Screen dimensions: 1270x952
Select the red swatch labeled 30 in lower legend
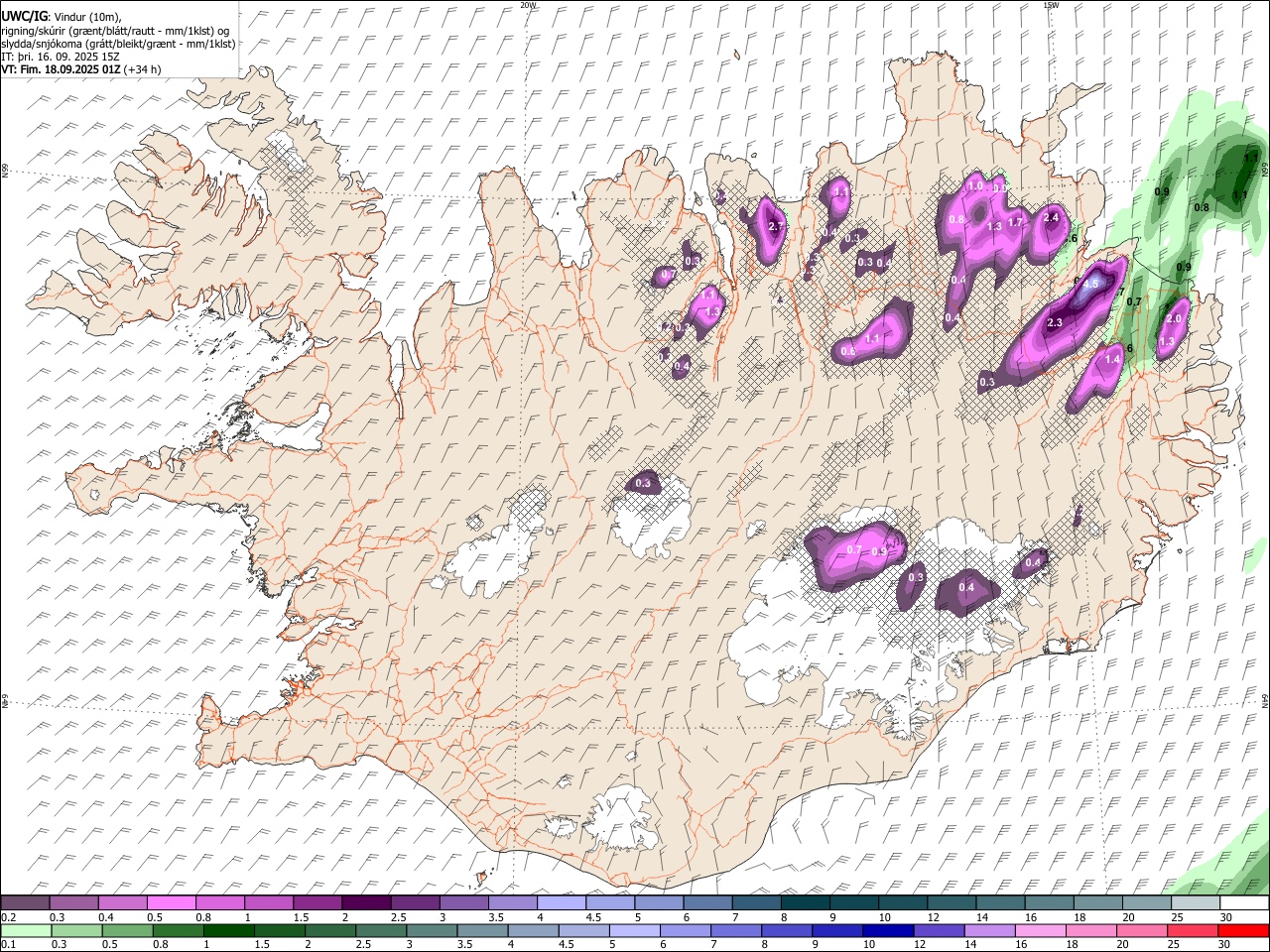tap(1243, 930)
